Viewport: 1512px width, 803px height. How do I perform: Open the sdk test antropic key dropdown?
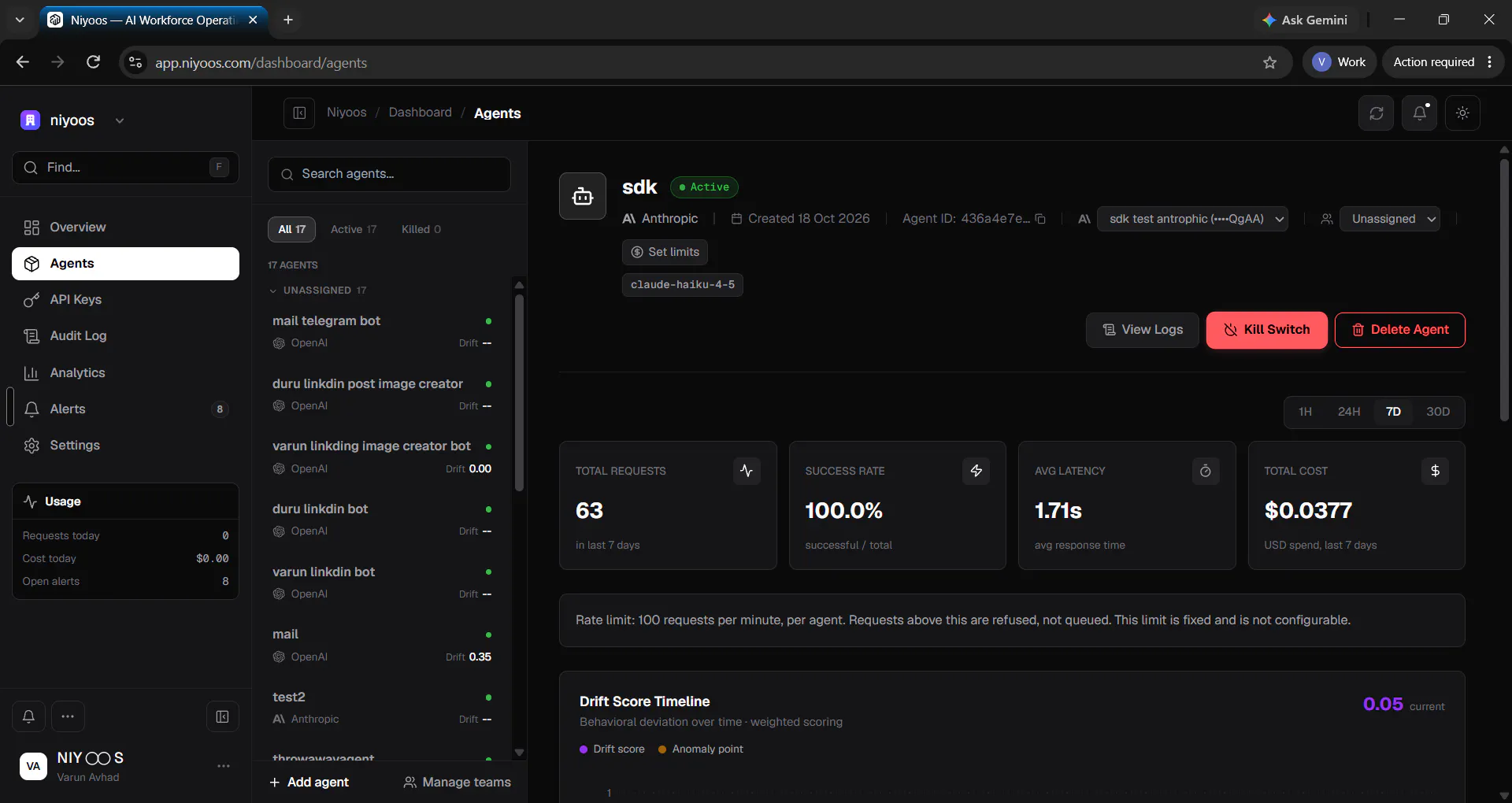coord(1192,219)
